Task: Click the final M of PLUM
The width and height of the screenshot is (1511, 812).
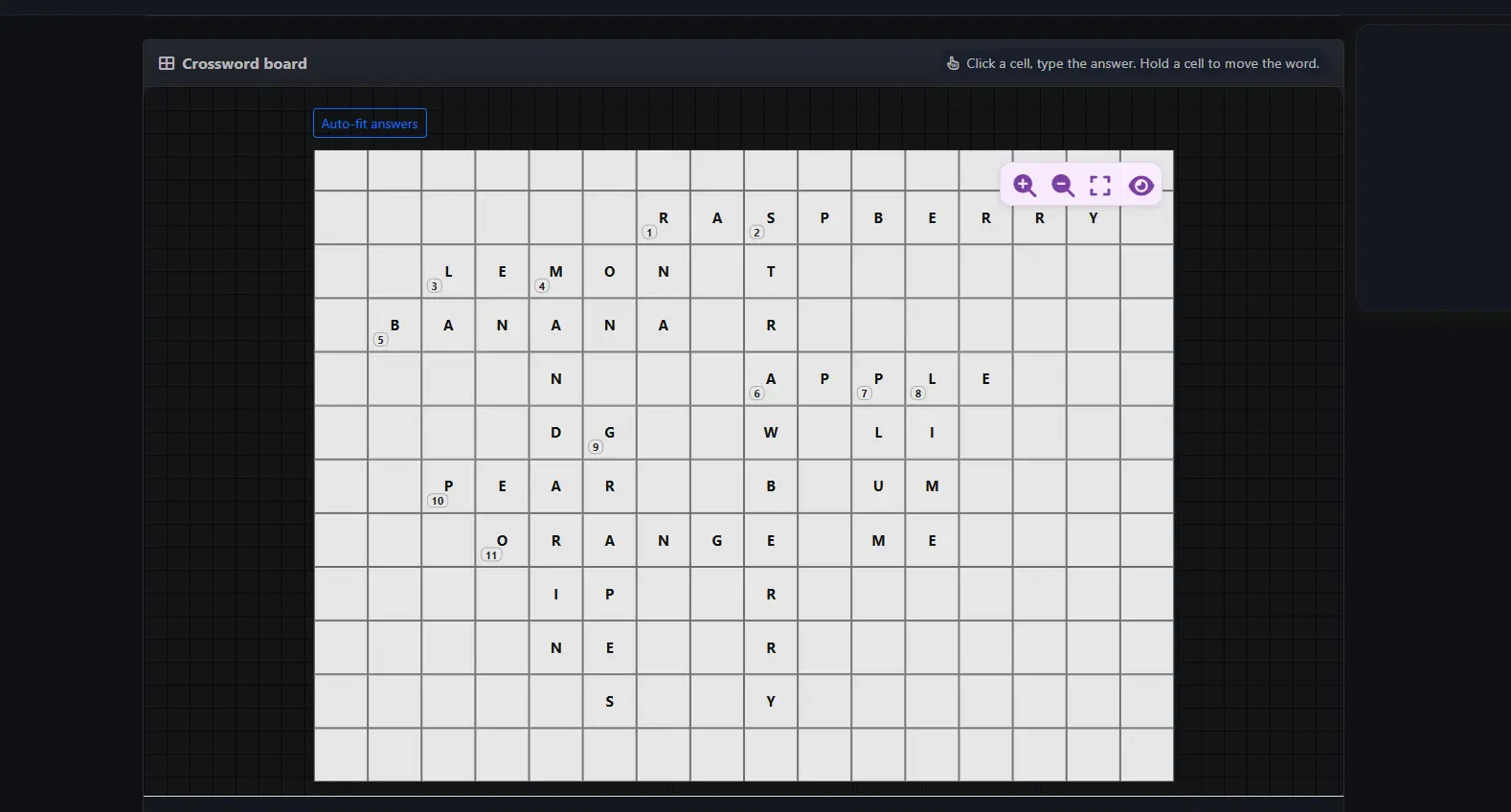Action: pyautogui.click(x=878, y=540)
